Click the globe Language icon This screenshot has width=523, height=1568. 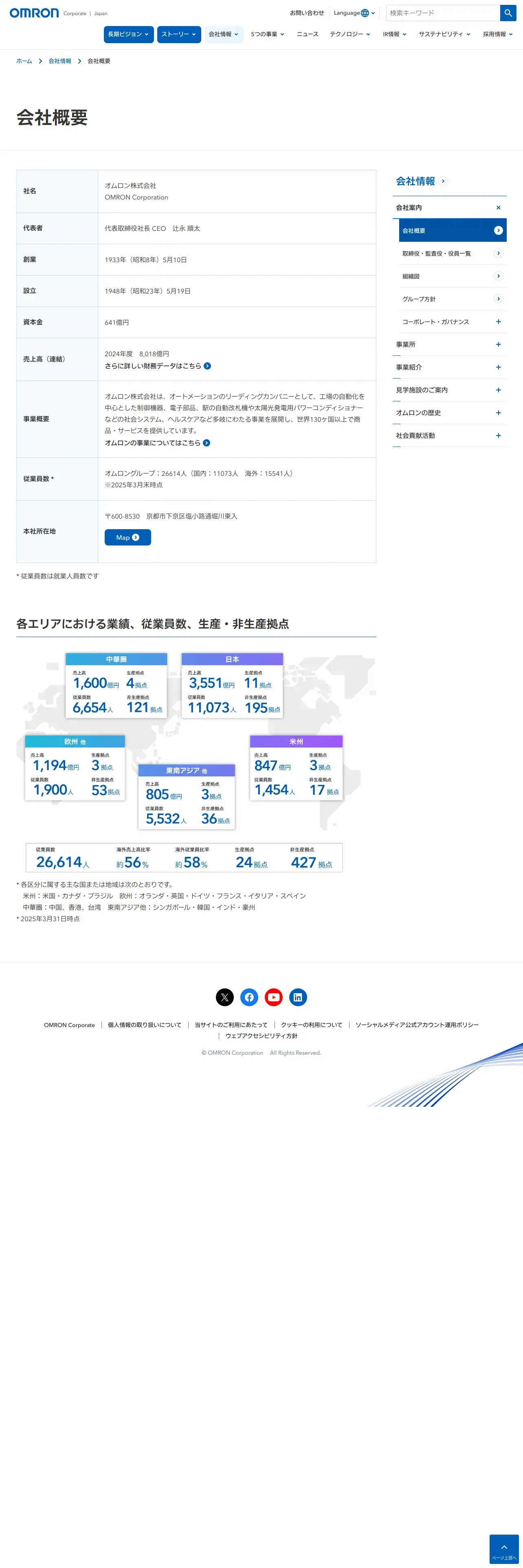click(x=365, y=13)
